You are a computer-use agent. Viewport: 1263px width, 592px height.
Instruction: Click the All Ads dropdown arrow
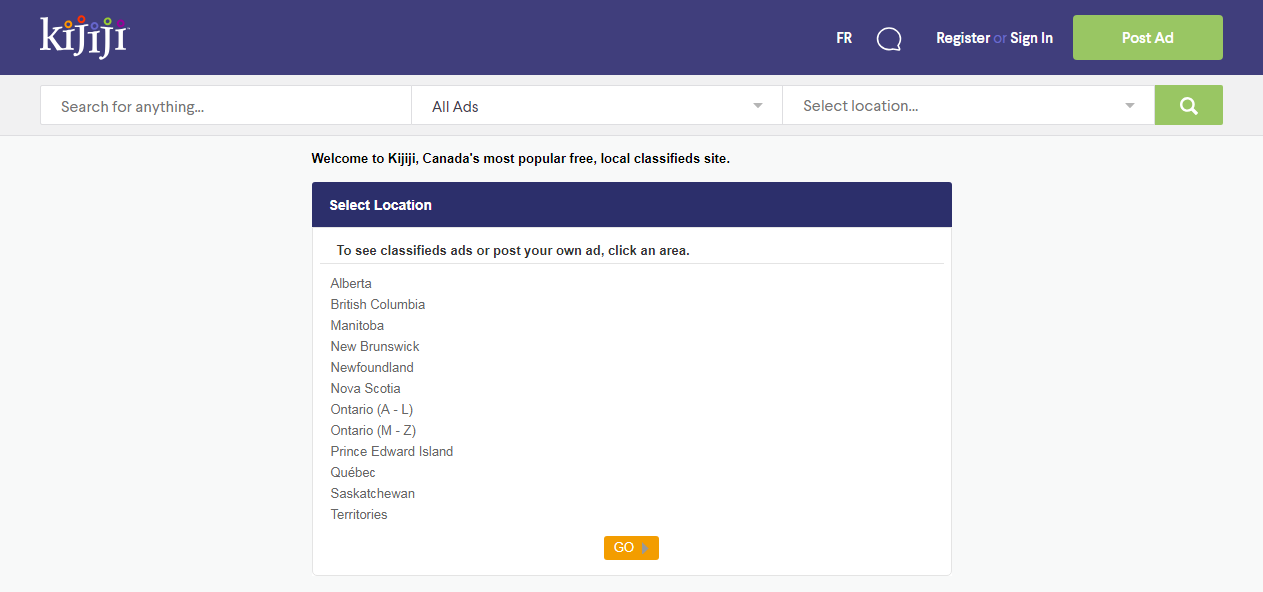click(758, 105)
